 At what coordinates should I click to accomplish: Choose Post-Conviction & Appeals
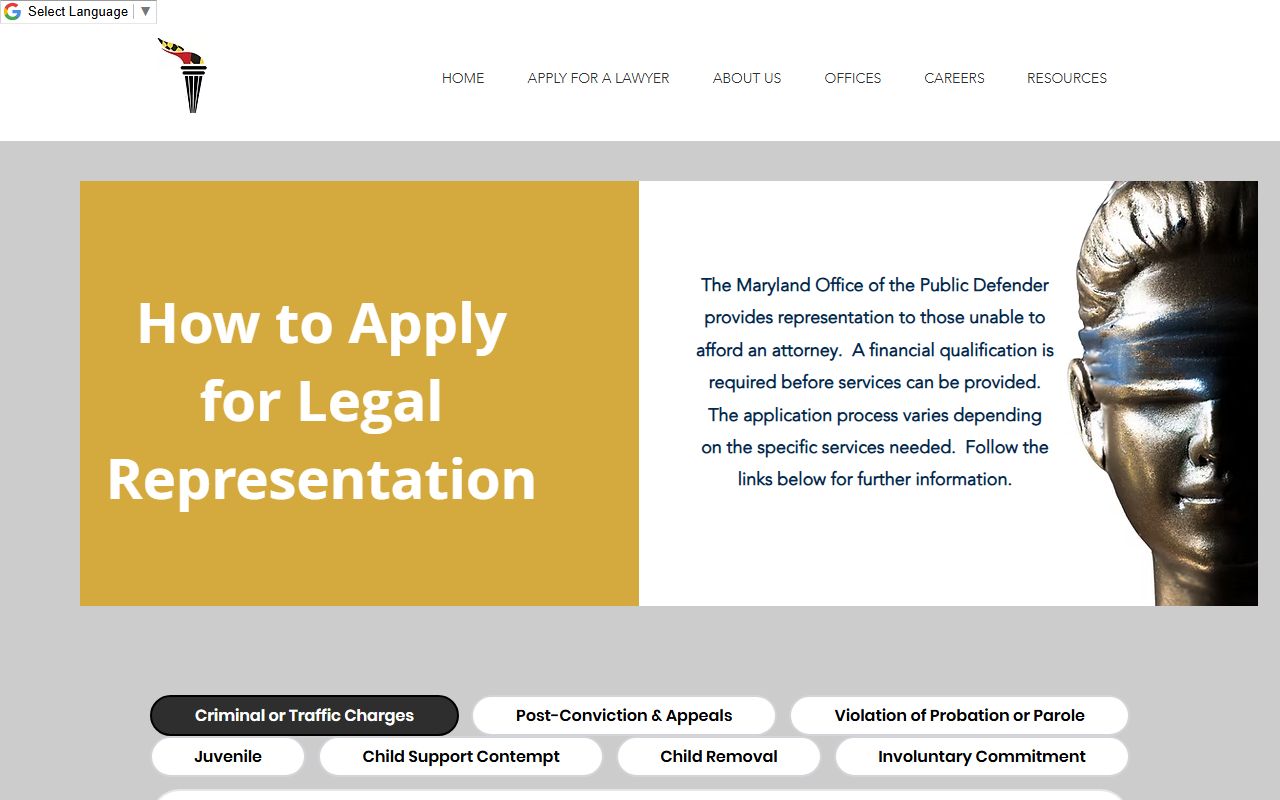click(624, 716)
